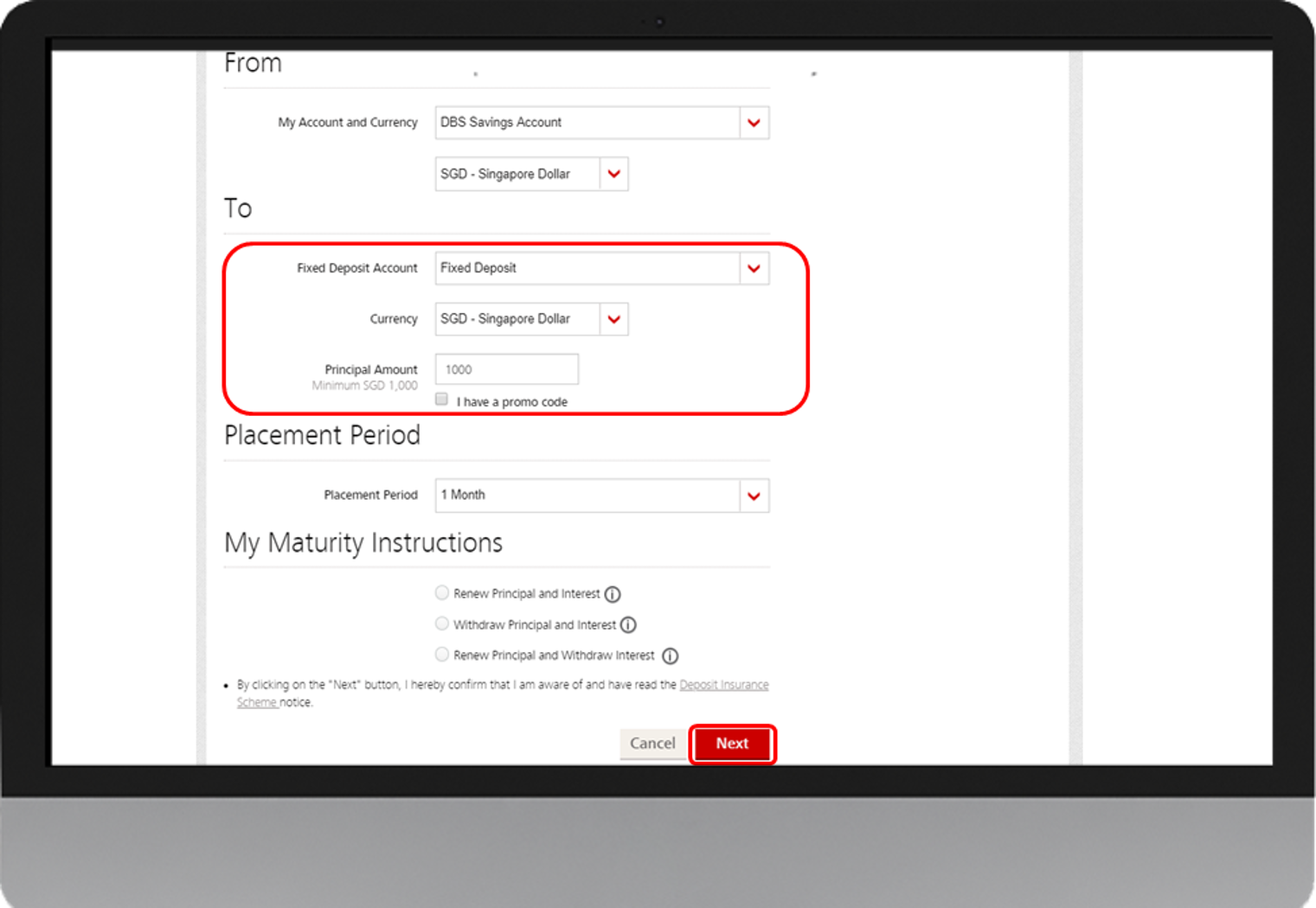Open info icon for Withdraw Principal and Interest
This screenshot has height=908, width=1316.
629,624
